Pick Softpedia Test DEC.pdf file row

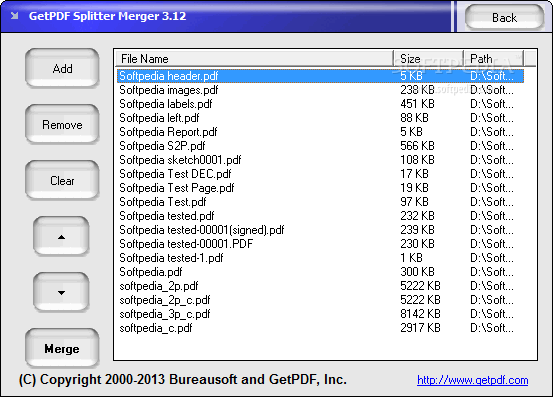pos(320,174)
